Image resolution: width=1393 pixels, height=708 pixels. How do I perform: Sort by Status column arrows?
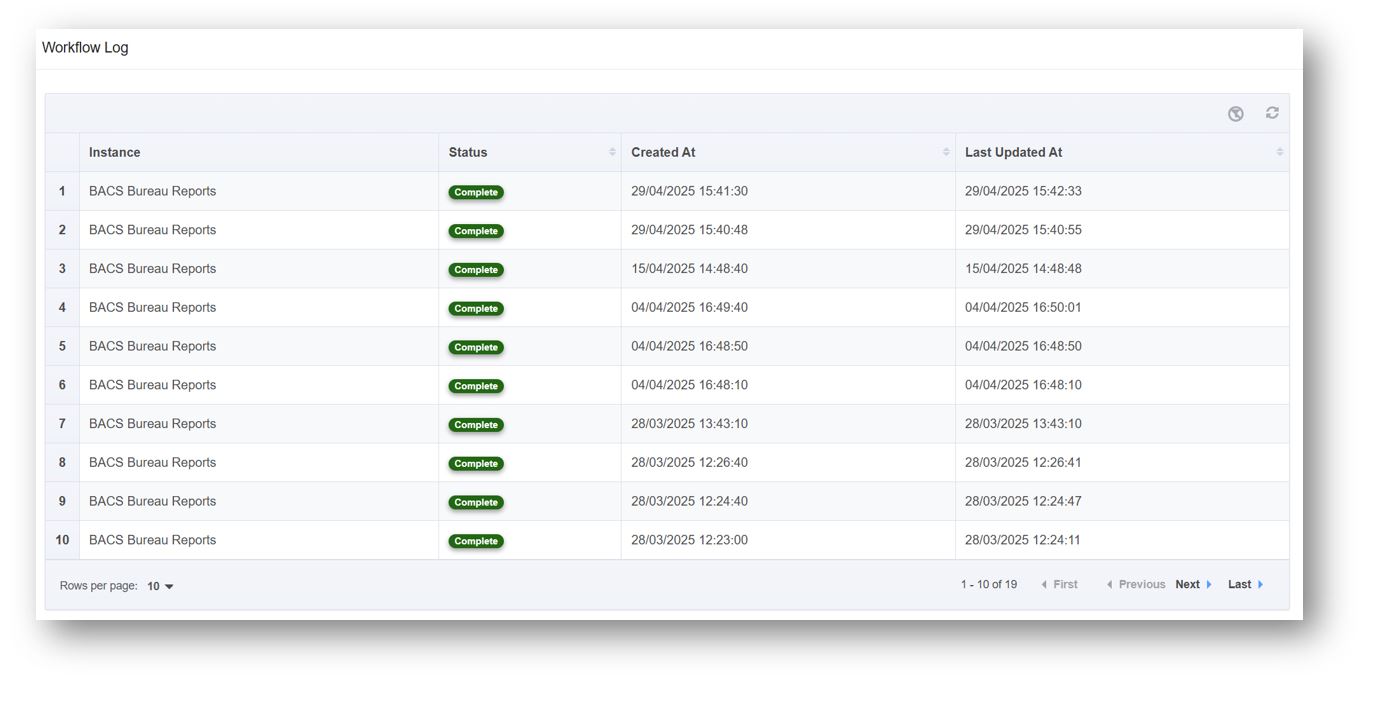pyautogui.click(x=612, y=152)
